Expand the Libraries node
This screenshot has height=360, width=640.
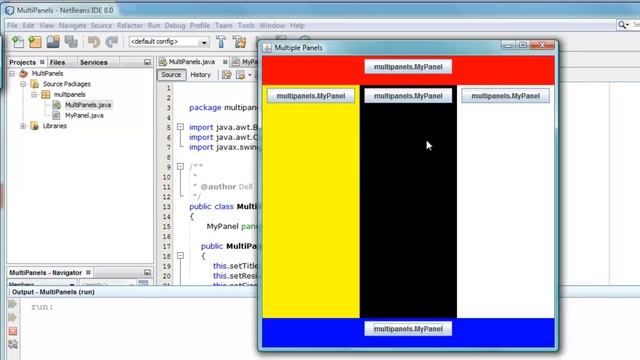click(23, 126)
